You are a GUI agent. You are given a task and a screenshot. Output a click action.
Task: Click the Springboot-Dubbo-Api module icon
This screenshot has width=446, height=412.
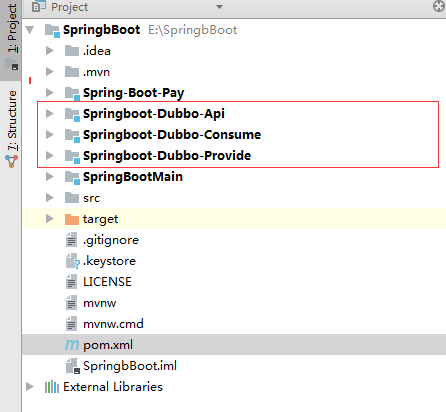(72, 115)
